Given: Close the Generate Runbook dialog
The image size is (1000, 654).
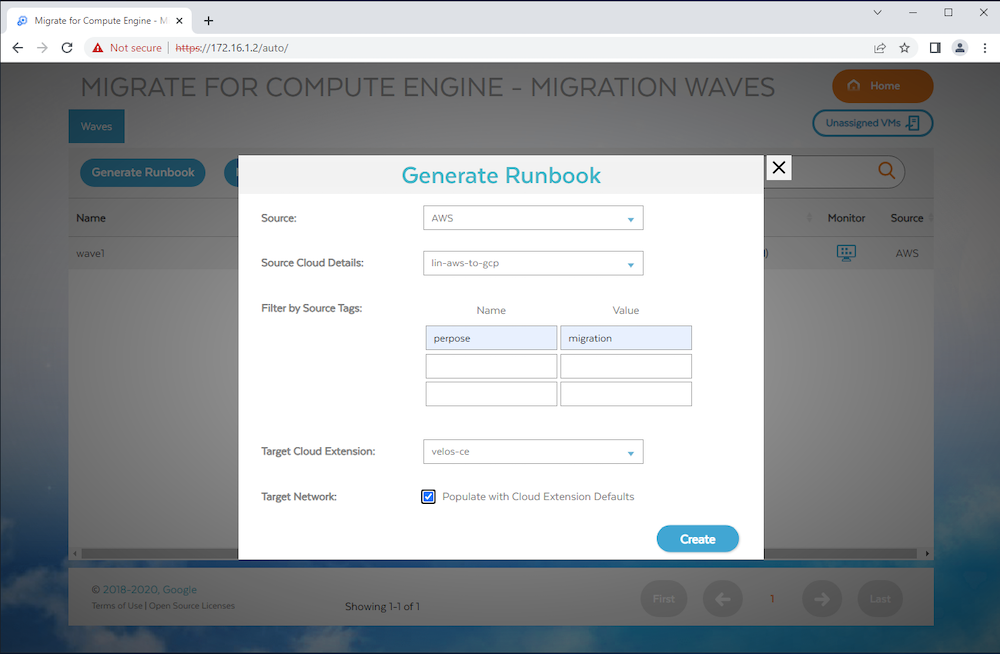Looking at the screenshot, I should 779,168.
